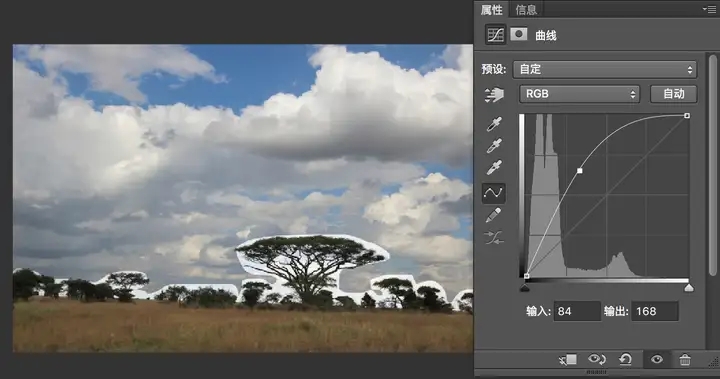Click the black point input slider triangle
Image resolution: width=720 pixels, height=379 pixels.
pyautogui.click(x=525, y=288)
